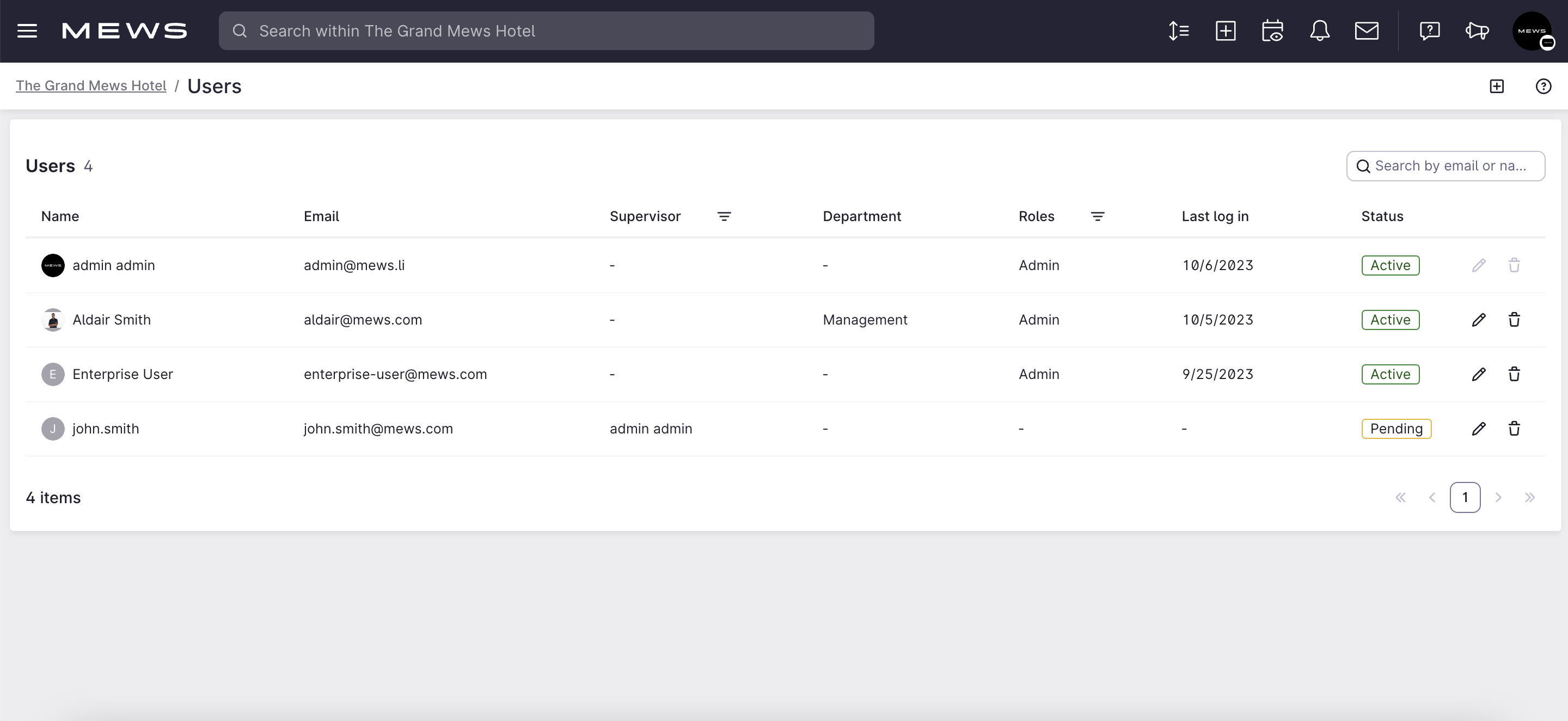Click the page help question mark icon
Image resolution: width=1568 pixels, height=721 pixels.
click(1543, 87)
